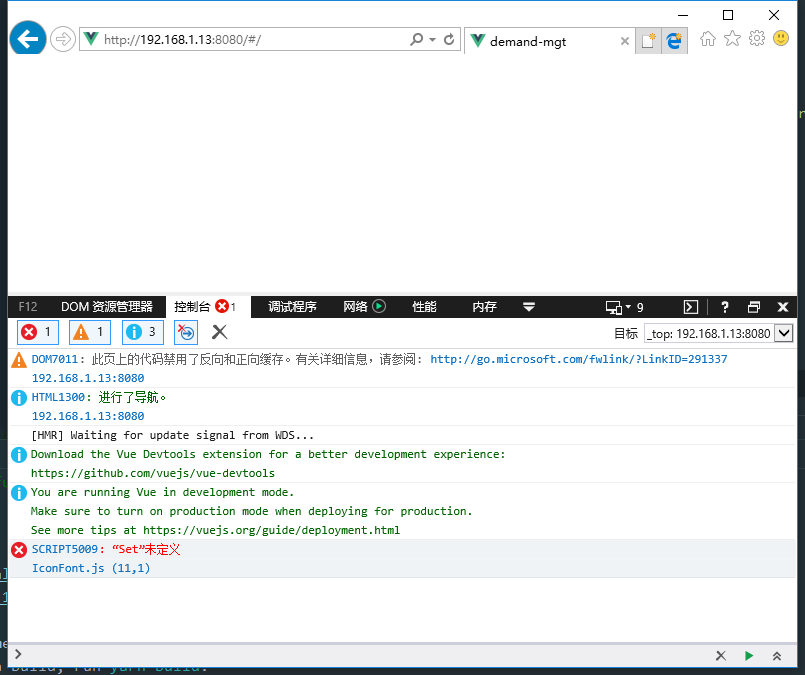805x675 pixels.
Task: Run the script with green play button
Action: [x=749, y=655]
